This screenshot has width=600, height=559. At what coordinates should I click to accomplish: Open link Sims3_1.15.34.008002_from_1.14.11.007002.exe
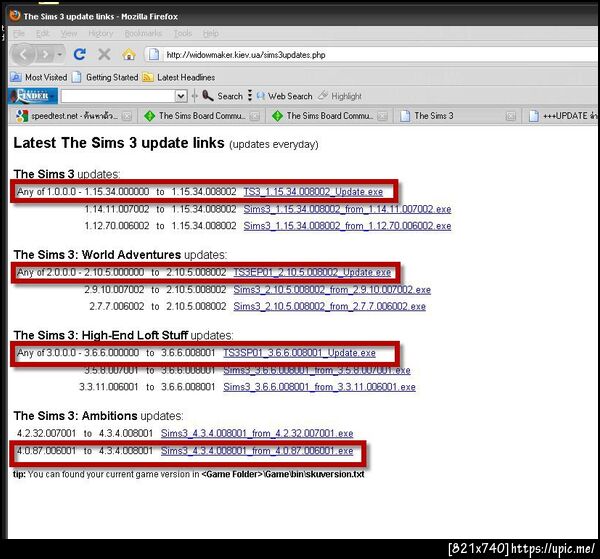pyautogui.click(x=347, y=209)
